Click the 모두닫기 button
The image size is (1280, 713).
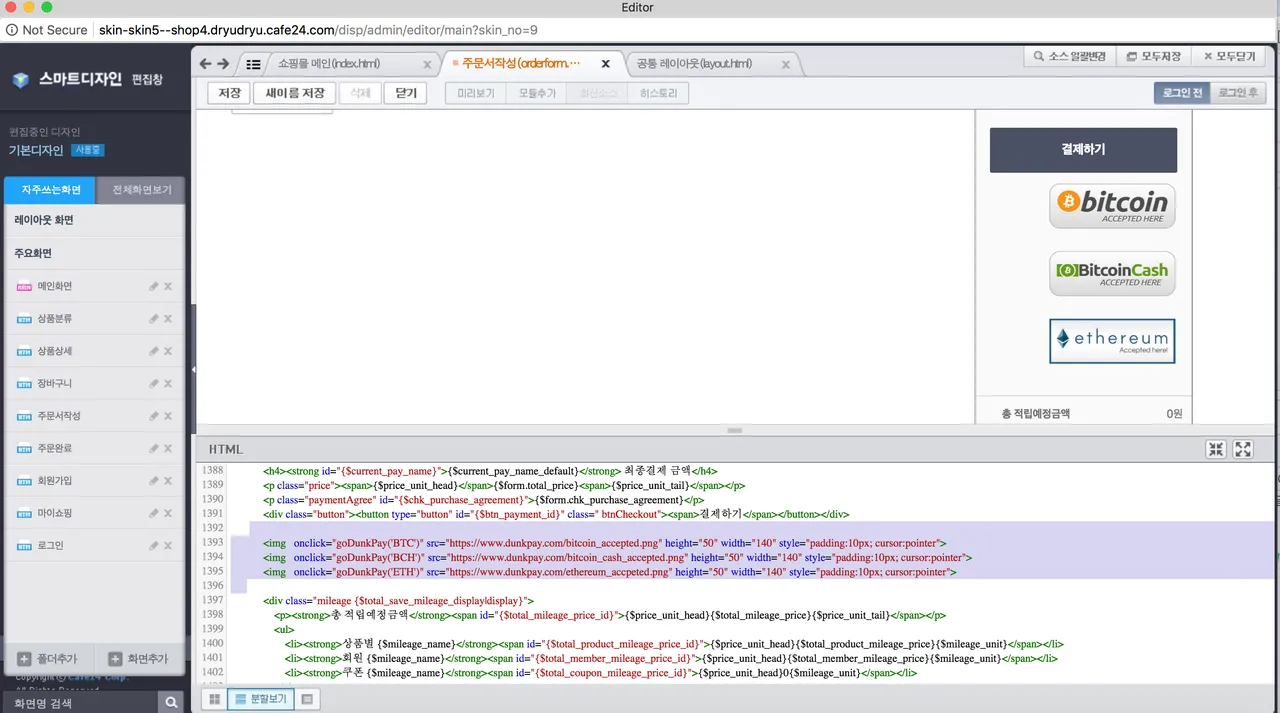point(1229,57)
